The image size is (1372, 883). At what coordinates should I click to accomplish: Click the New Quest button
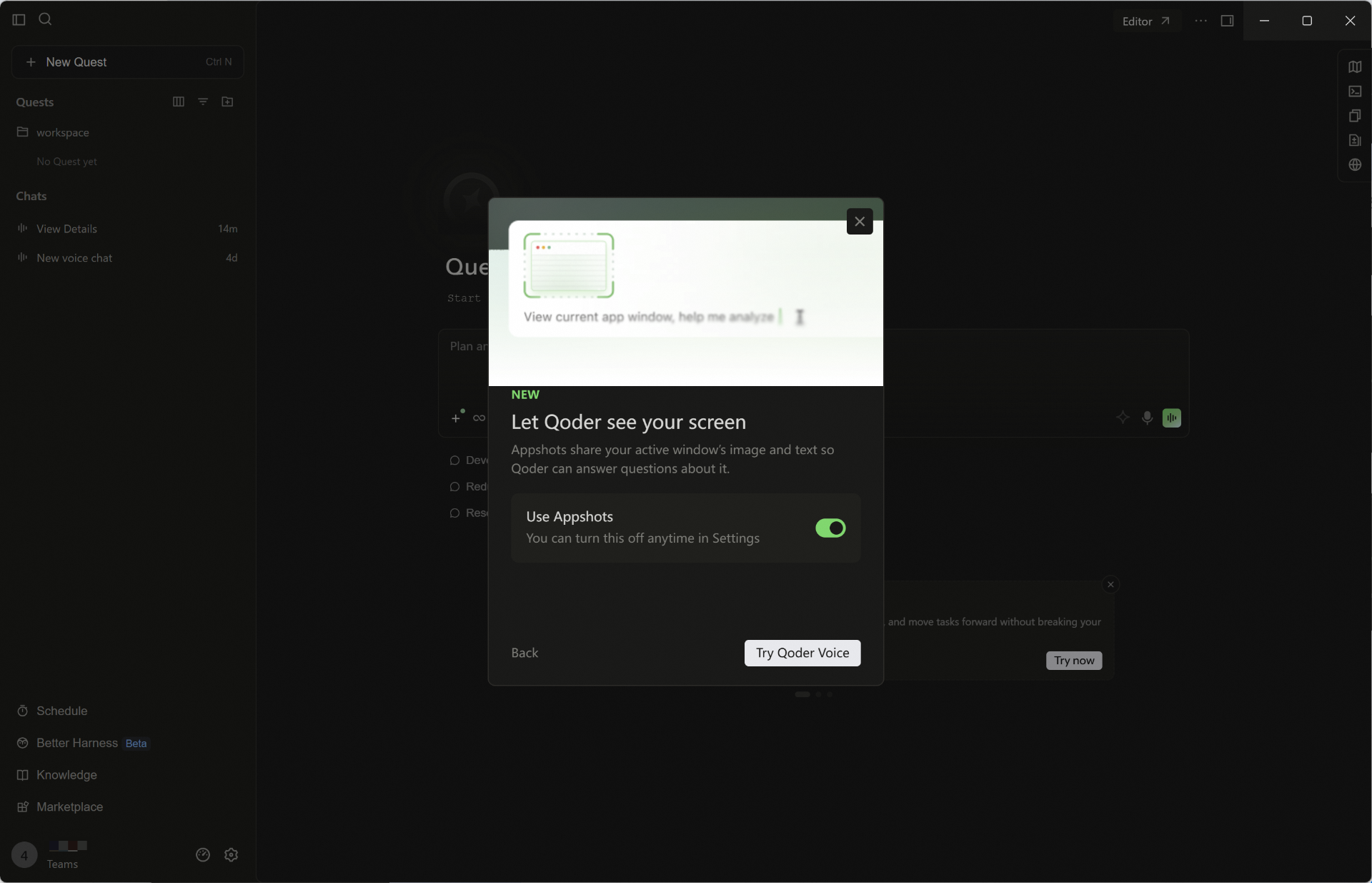(128, 62)
